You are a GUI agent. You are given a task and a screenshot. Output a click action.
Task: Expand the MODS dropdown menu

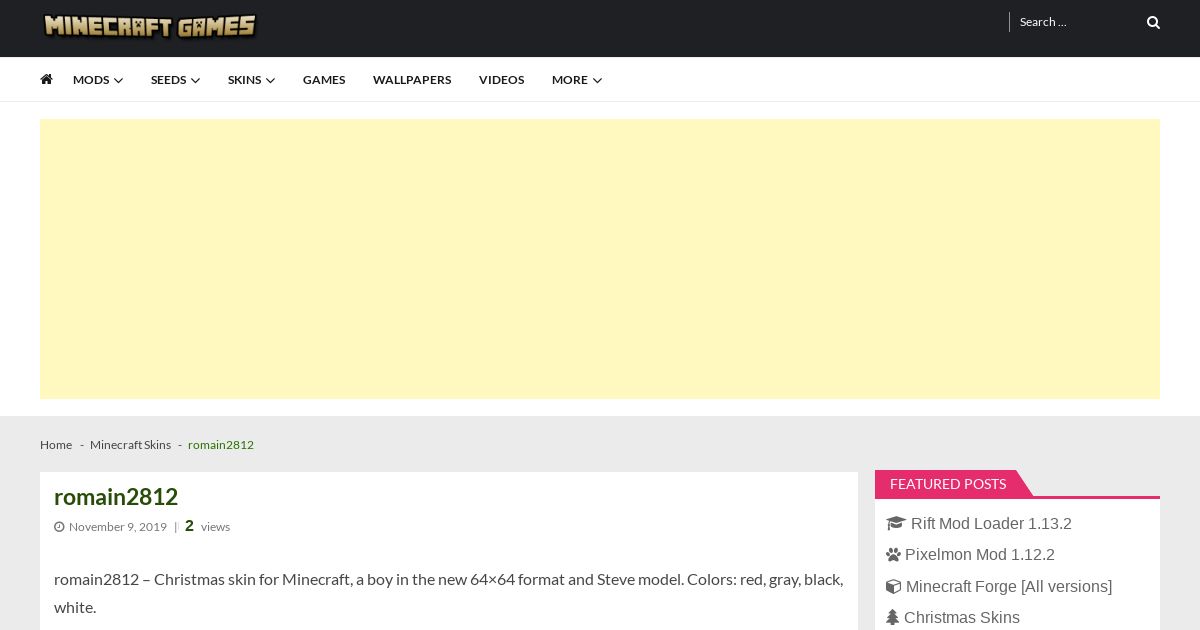(x=98, y=80)
